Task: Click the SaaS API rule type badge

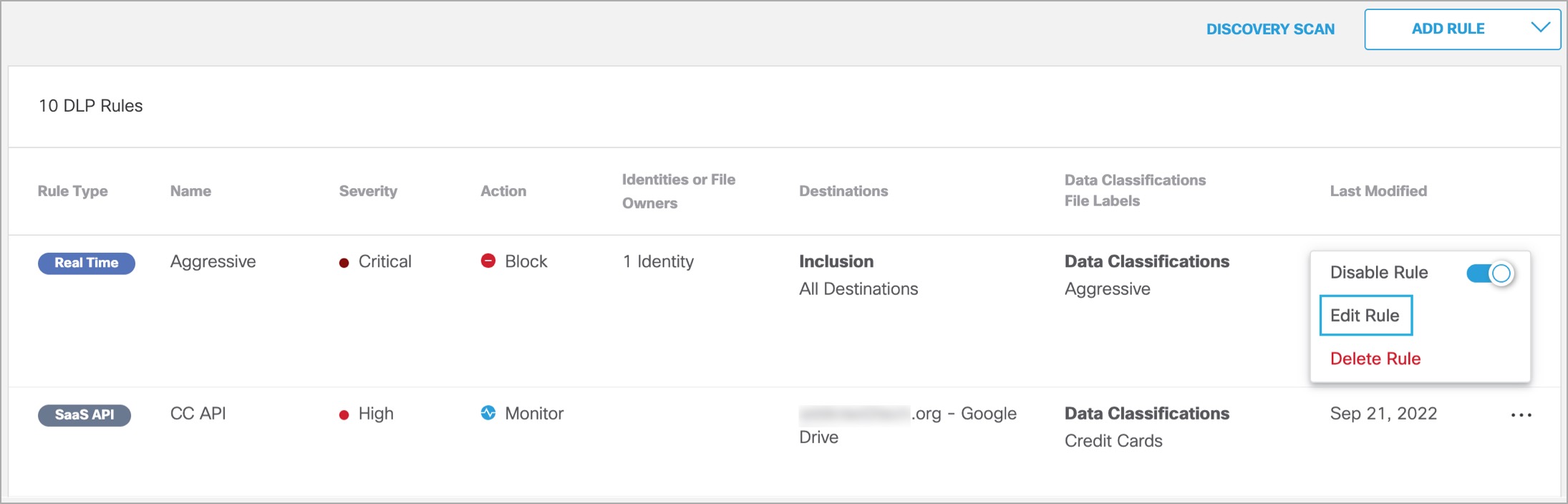Action: [x=84, y=415]
